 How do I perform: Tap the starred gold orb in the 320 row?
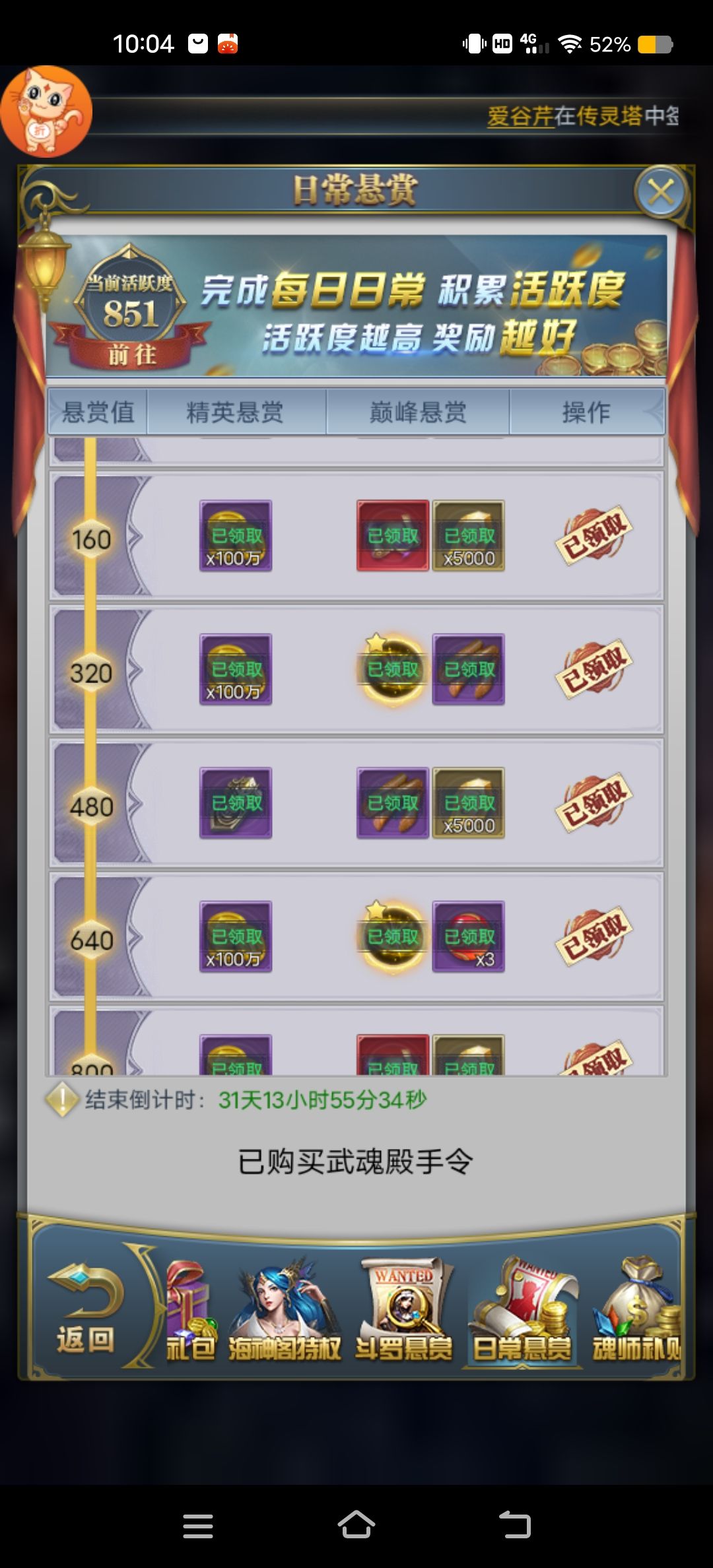(393, 669)
